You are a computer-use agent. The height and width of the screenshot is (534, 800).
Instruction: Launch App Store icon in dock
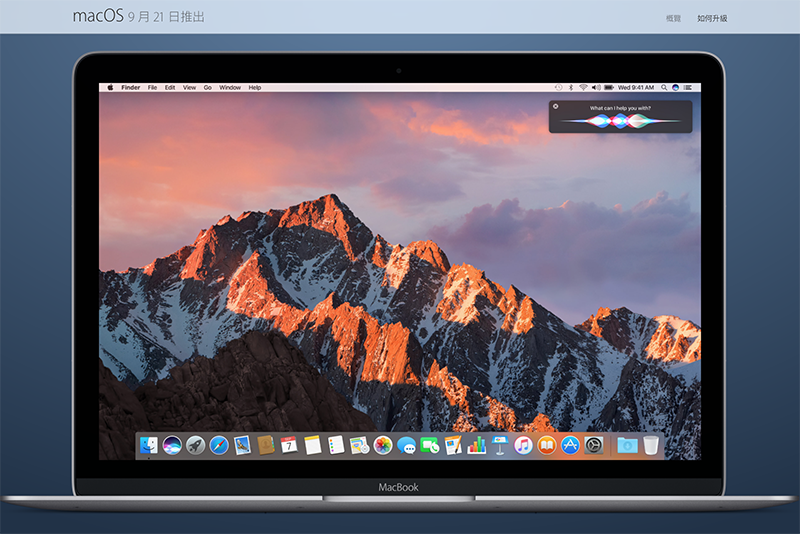click(570, 445)
